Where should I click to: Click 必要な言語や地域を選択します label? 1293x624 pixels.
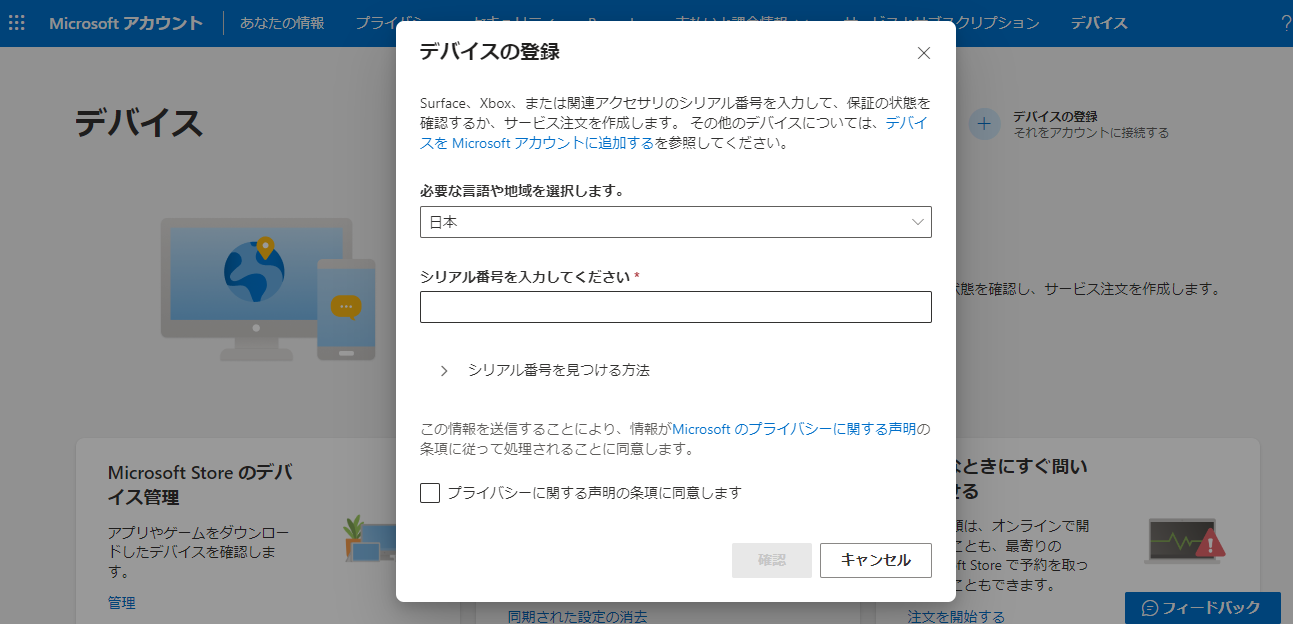click(x=524, y=191)
